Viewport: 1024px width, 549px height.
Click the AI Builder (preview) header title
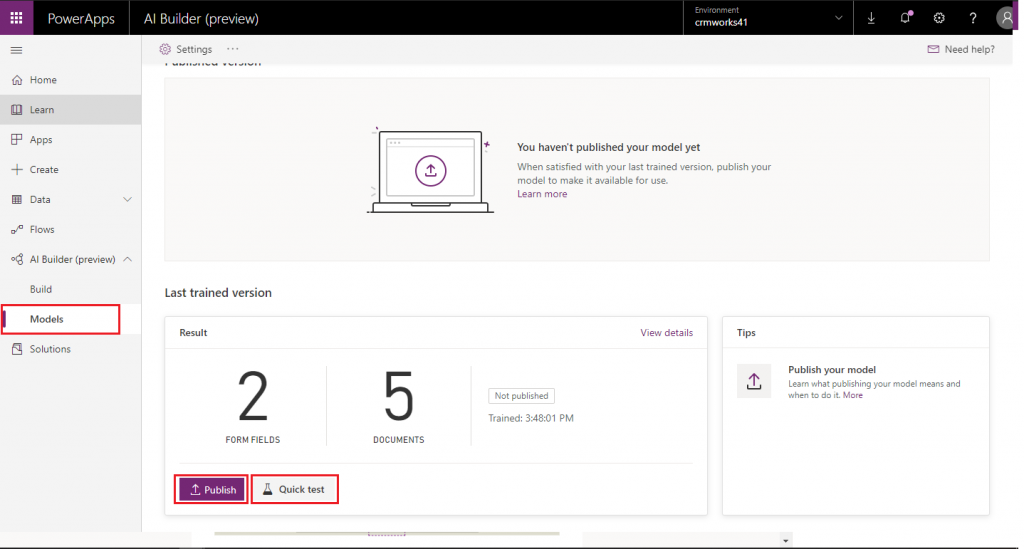(x=201, y=19)
